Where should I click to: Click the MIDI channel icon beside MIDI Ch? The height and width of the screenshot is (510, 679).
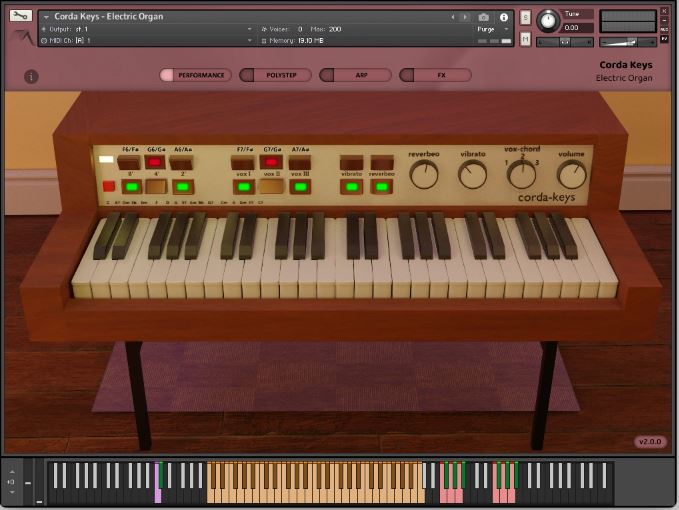(x=44, y=40)
